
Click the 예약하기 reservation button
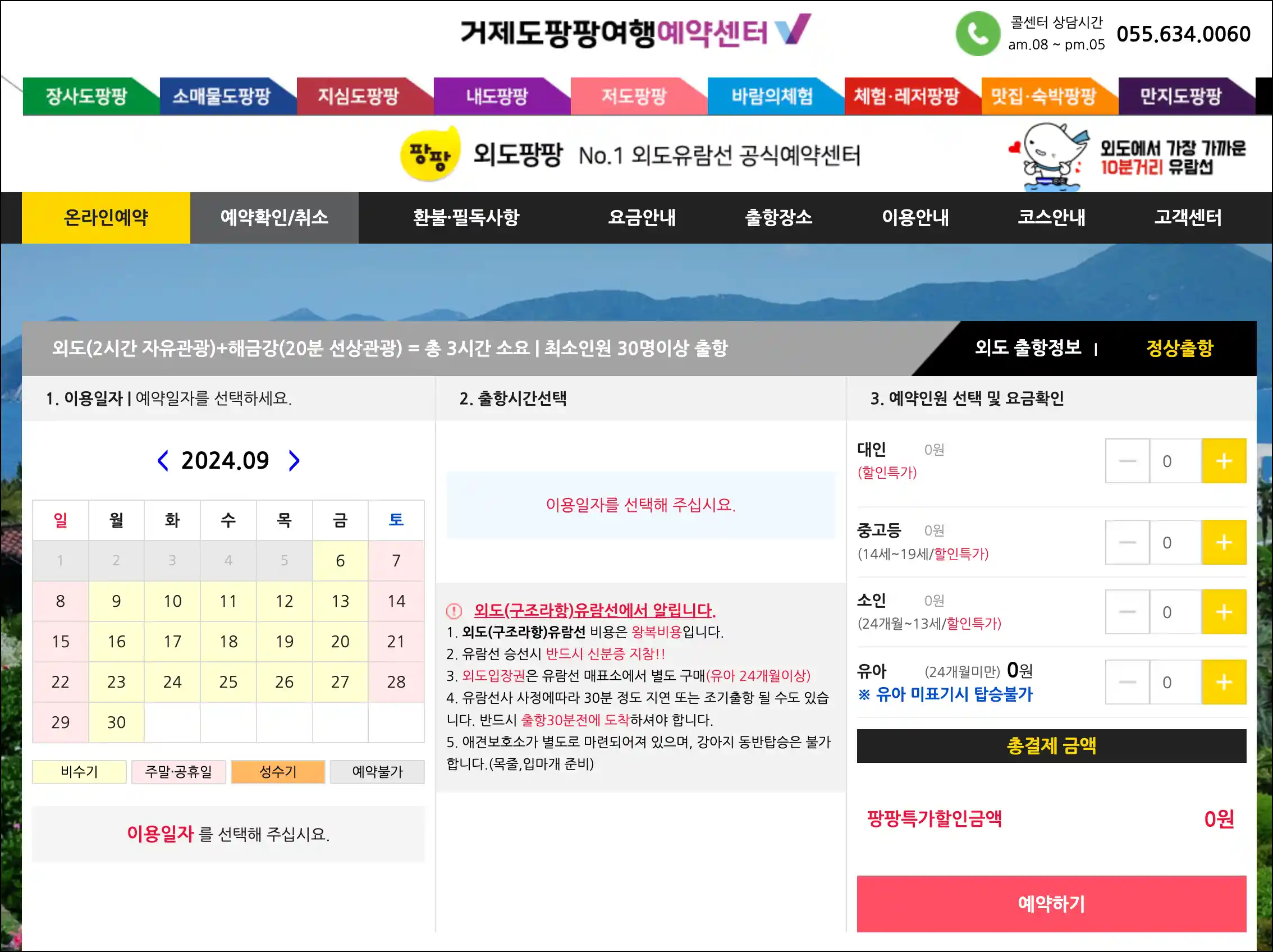(x=1051, y=904)
